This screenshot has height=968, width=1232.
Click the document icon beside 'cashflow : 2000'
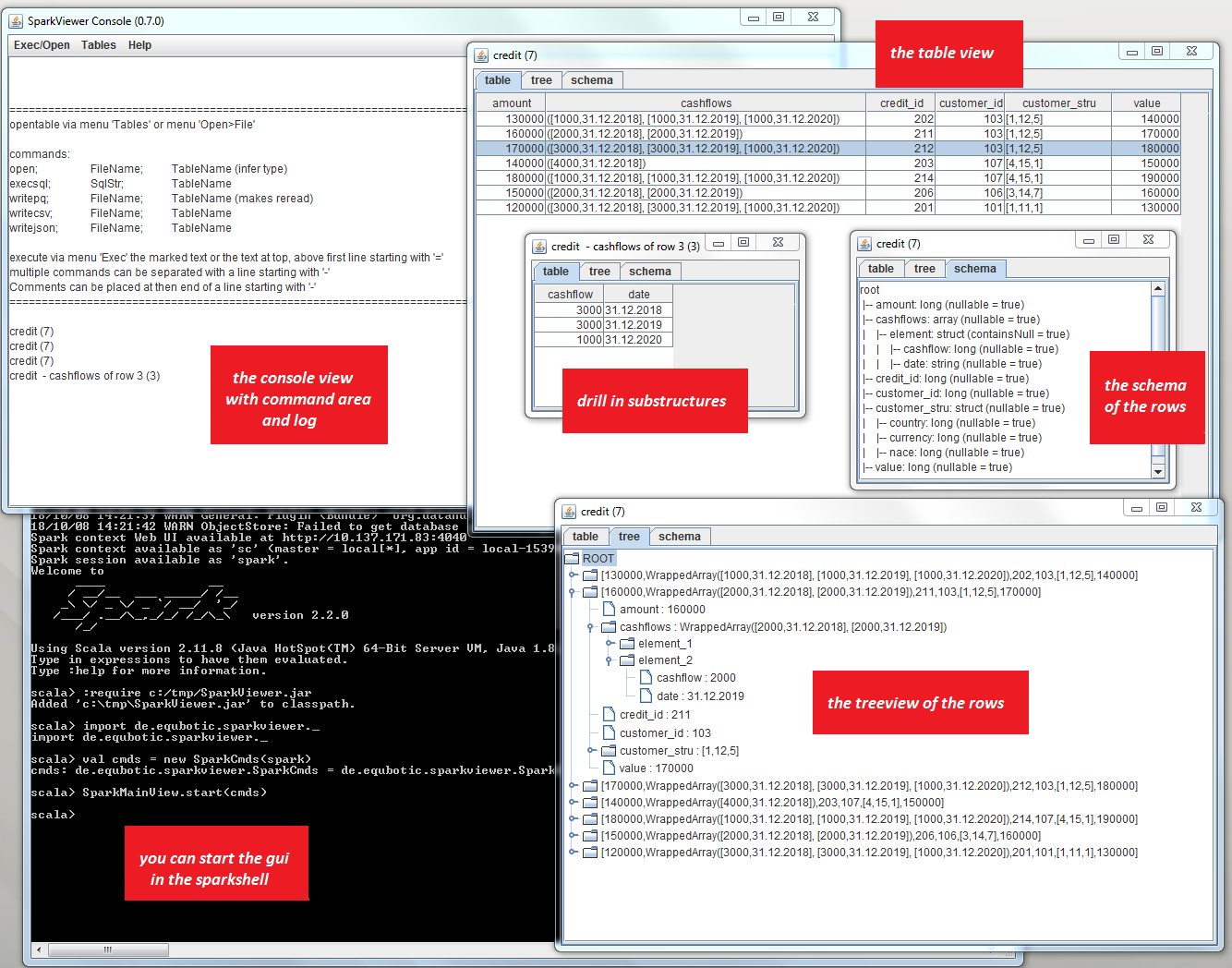pyautogui.click(x=646, y=678)
